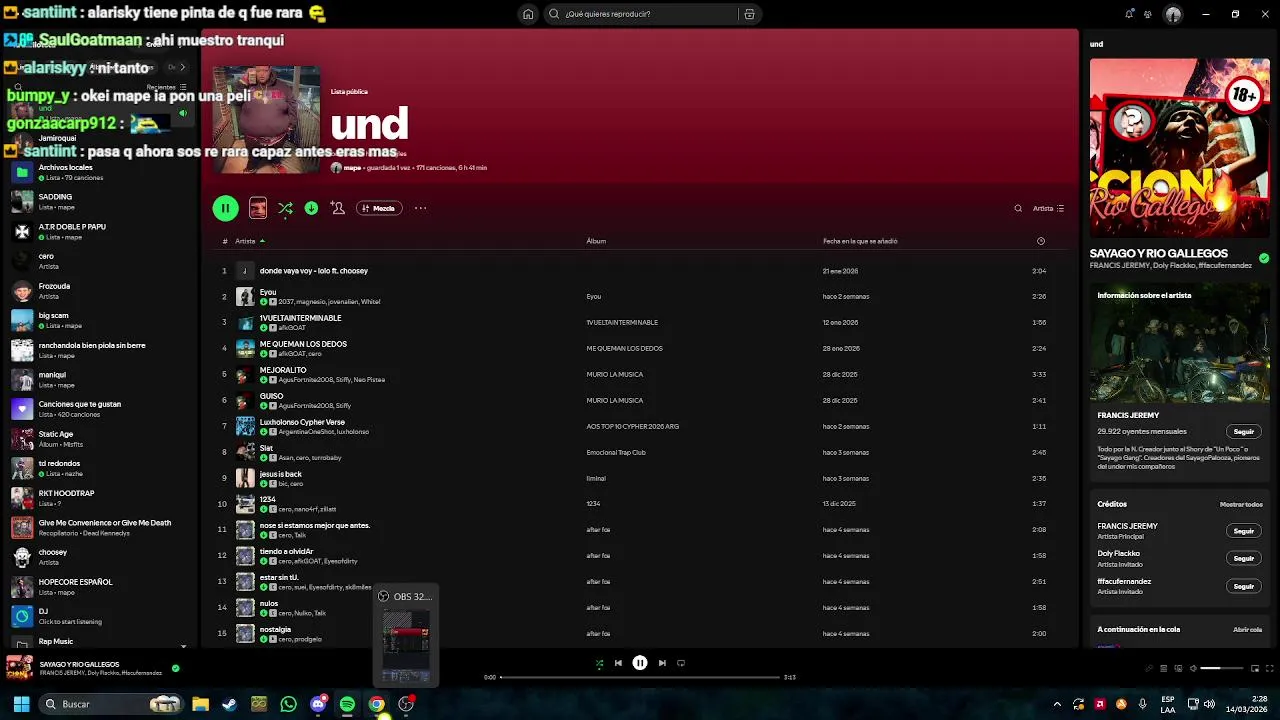The width and height of the screenshot is (1280, 720).
Task: Follow Doly Flackko in credits
Action: click(1243, 558)
